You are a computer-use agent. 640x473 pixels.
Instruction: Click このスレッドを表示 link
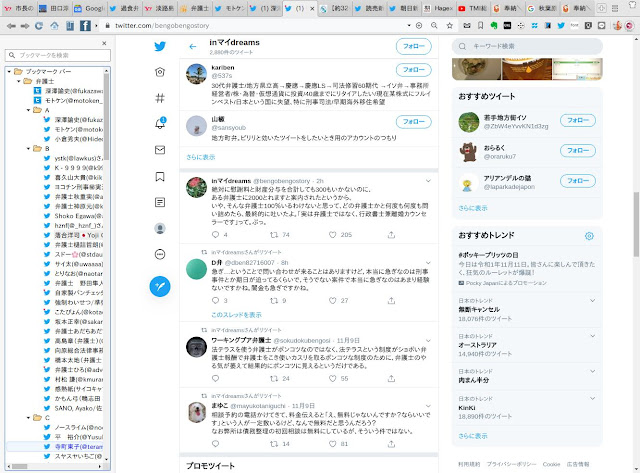click(x=236, y=315)
